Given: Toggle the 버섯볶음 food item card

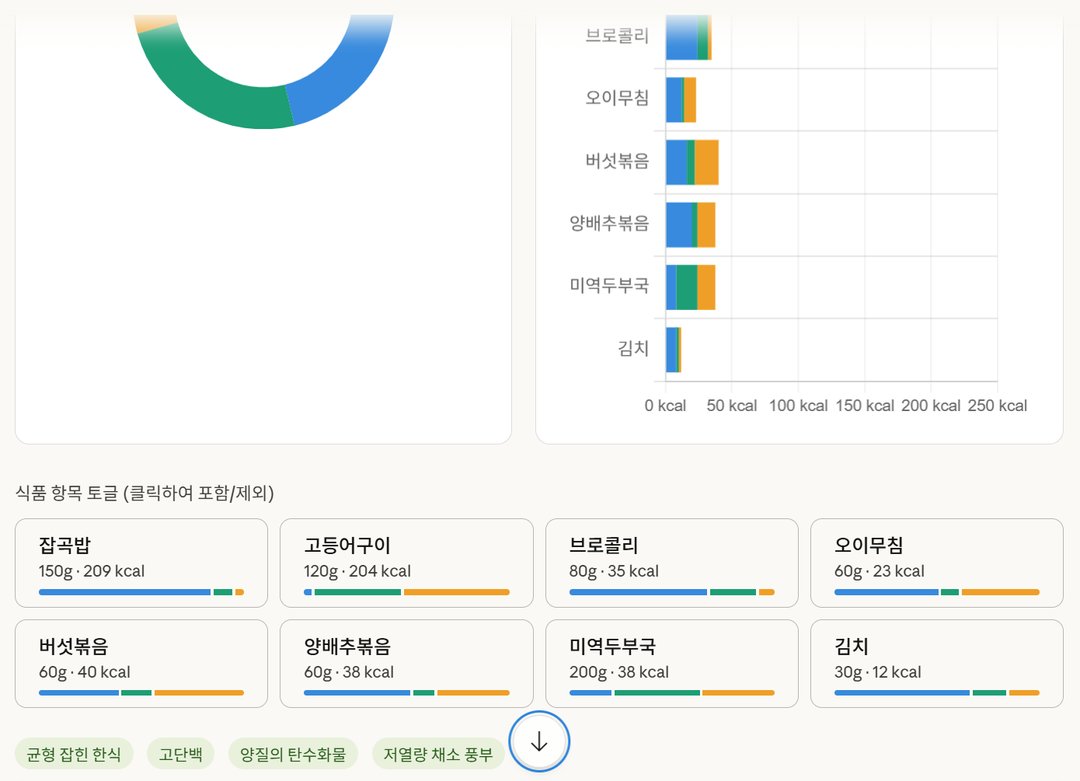Looking at the screenshot, I should point(141,664).
